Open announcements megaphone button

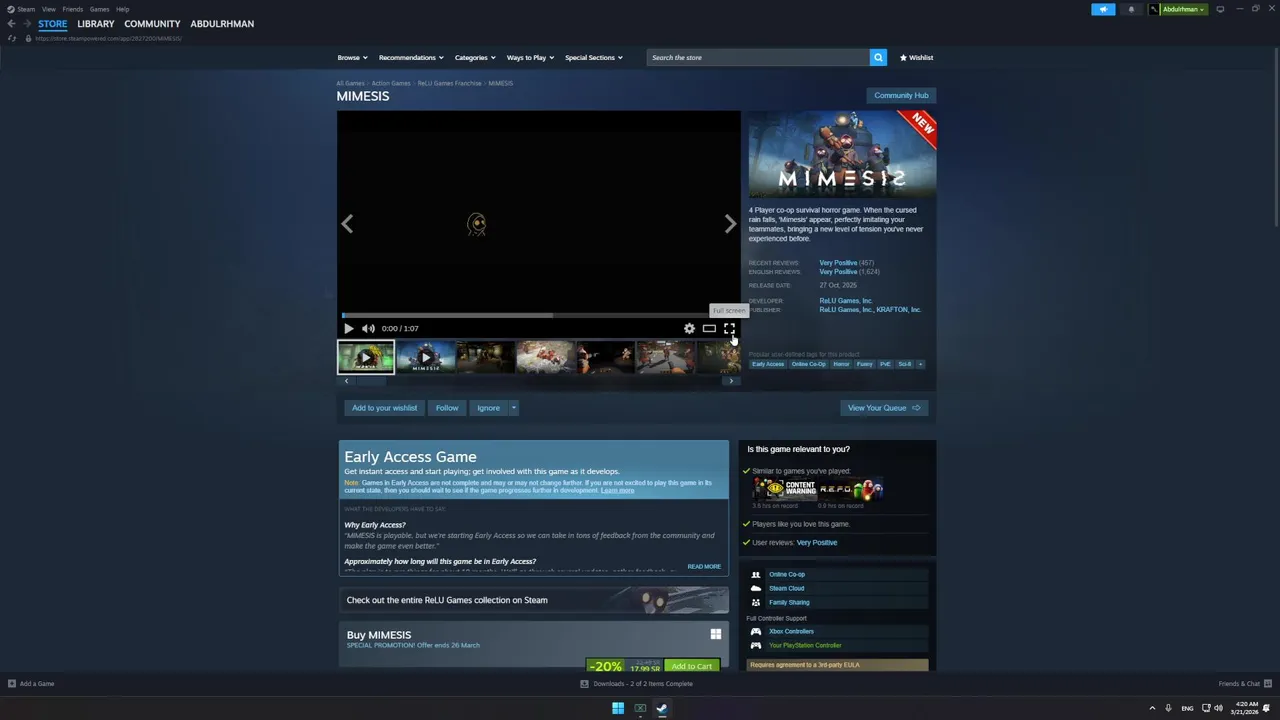[x=1103, y=9]
